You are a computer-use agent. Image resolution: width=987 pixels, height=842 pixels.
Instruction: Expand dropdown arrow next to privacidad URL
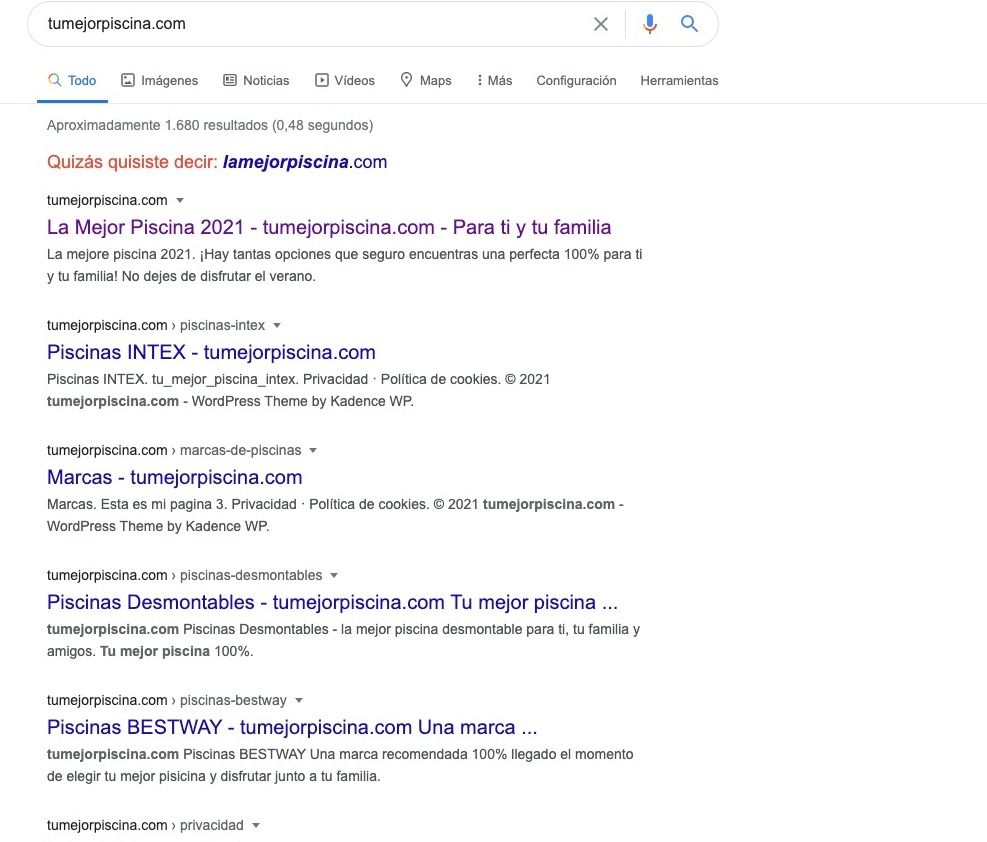[x=256, y=826]
